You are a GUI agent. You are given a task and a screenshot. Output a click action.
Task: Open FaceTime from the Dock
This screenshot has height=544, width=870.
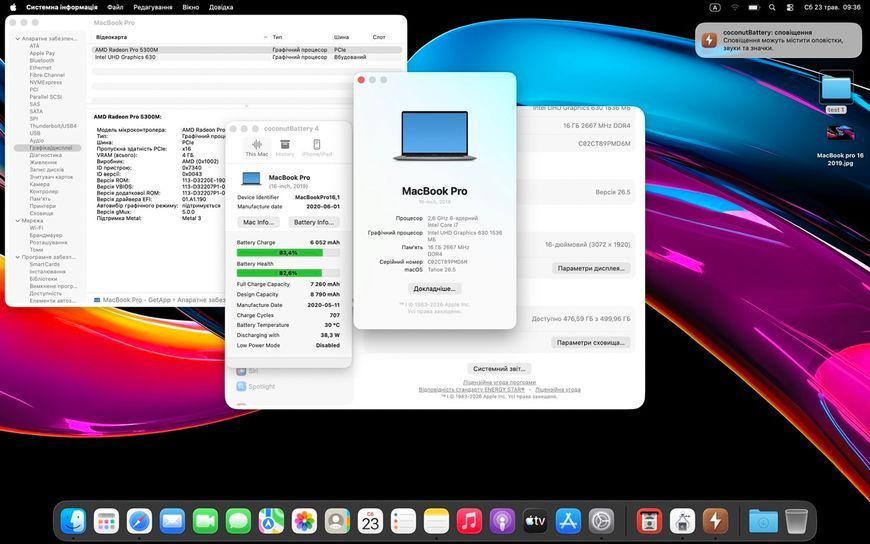tap(205, 521)
